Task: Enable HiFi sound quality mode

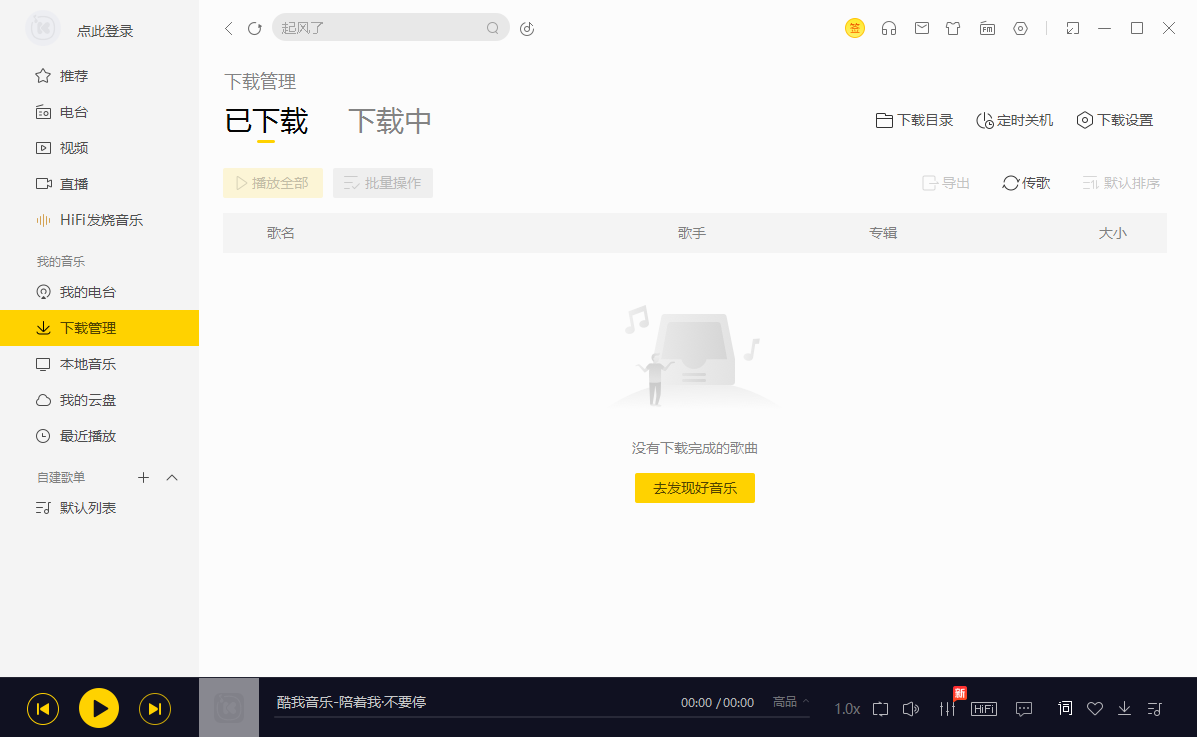Action: tap(983, 708)
